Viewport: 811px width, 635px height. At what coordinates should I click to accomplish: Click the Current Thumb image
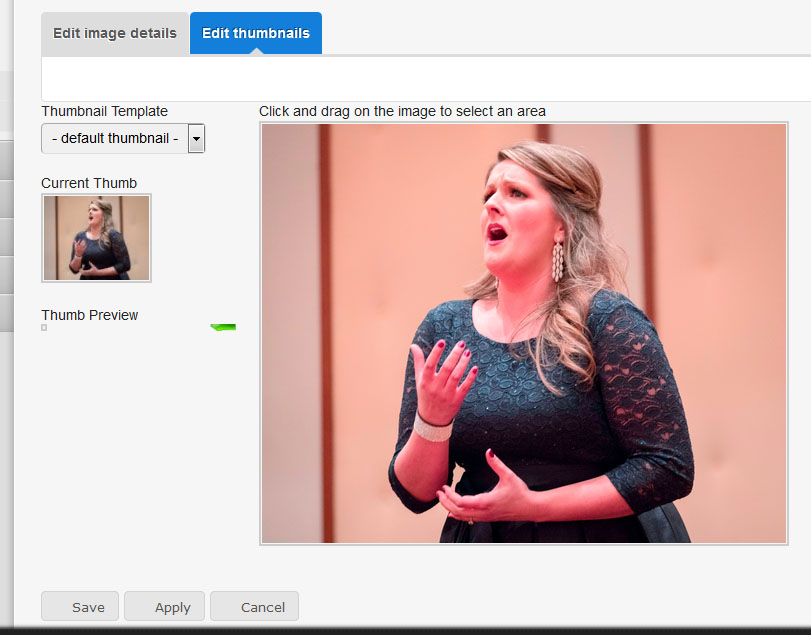click(x=96, y=237)
